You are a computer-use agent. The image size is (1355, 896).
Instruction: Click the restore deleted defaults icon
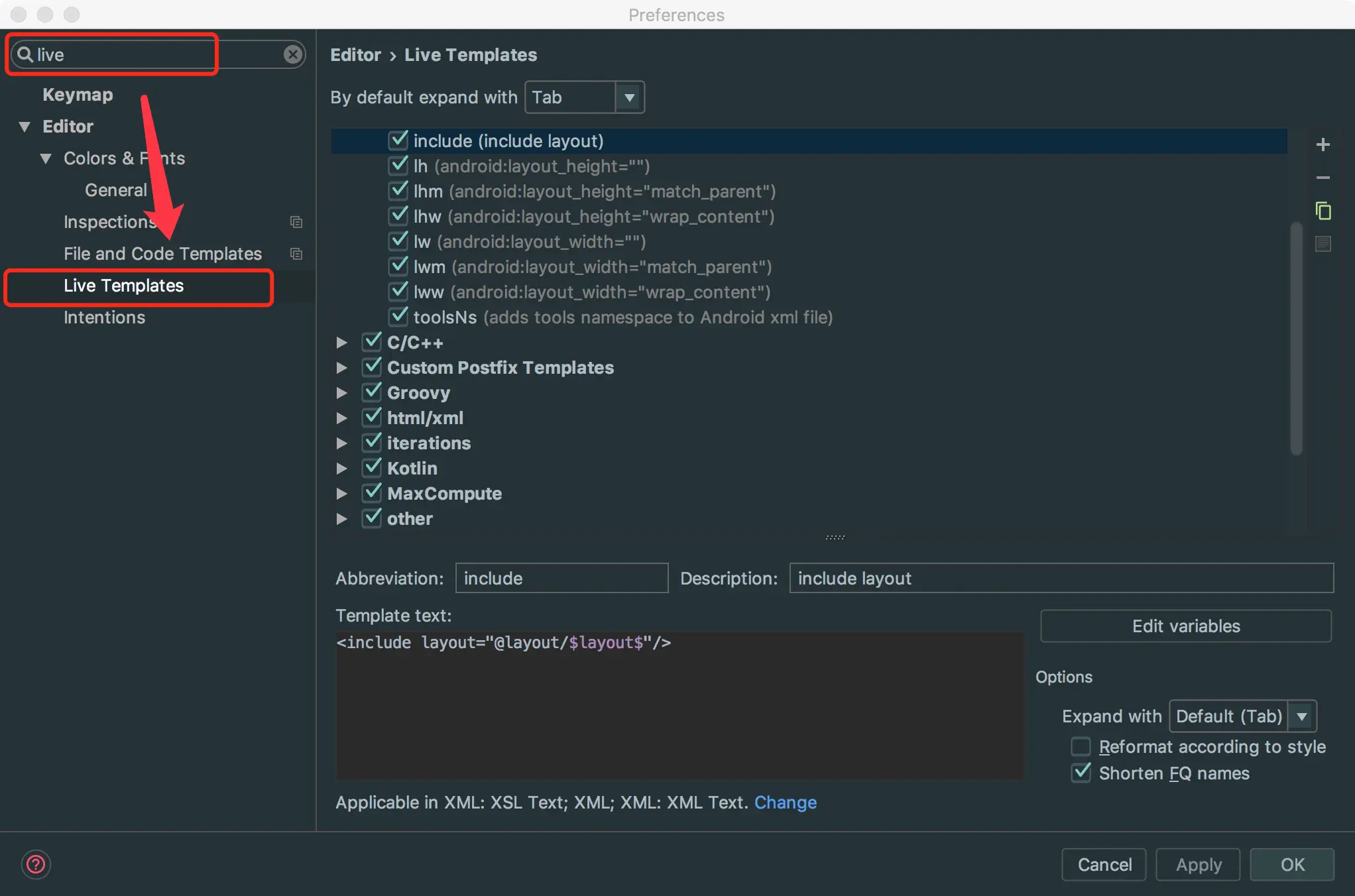[1323, 244]
